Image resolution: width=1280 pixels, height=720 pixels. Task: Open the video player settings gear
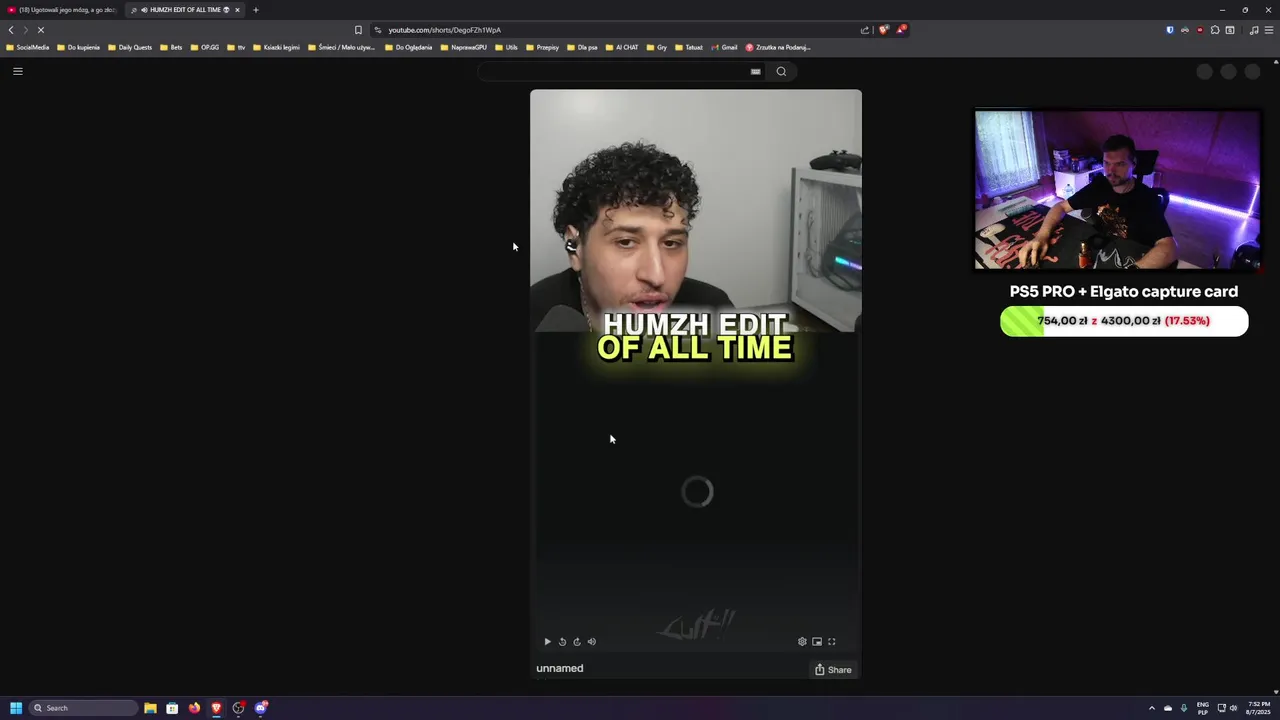802,642
